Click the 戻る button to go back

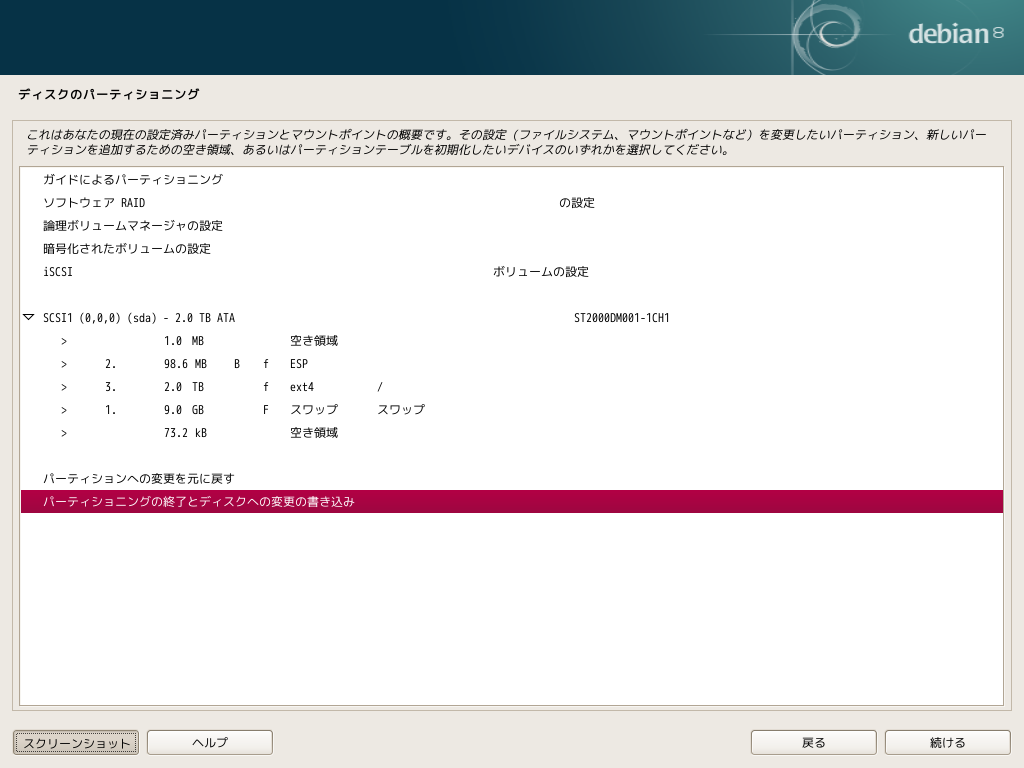click(x=813, y=742)
